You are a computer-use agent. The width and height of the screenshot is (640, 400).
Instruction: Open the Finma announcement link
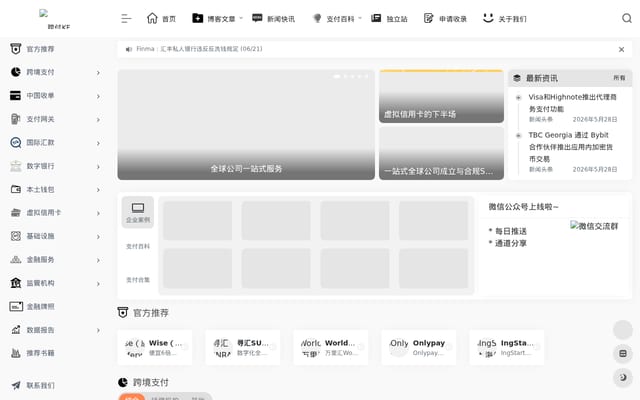(x=199, y=49)
